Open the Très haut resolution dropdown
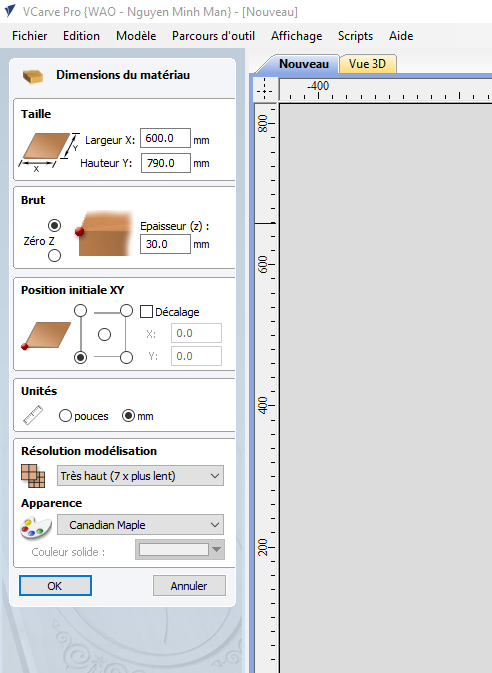This screenshot has width=492, height=673. (x=140, y=476)
